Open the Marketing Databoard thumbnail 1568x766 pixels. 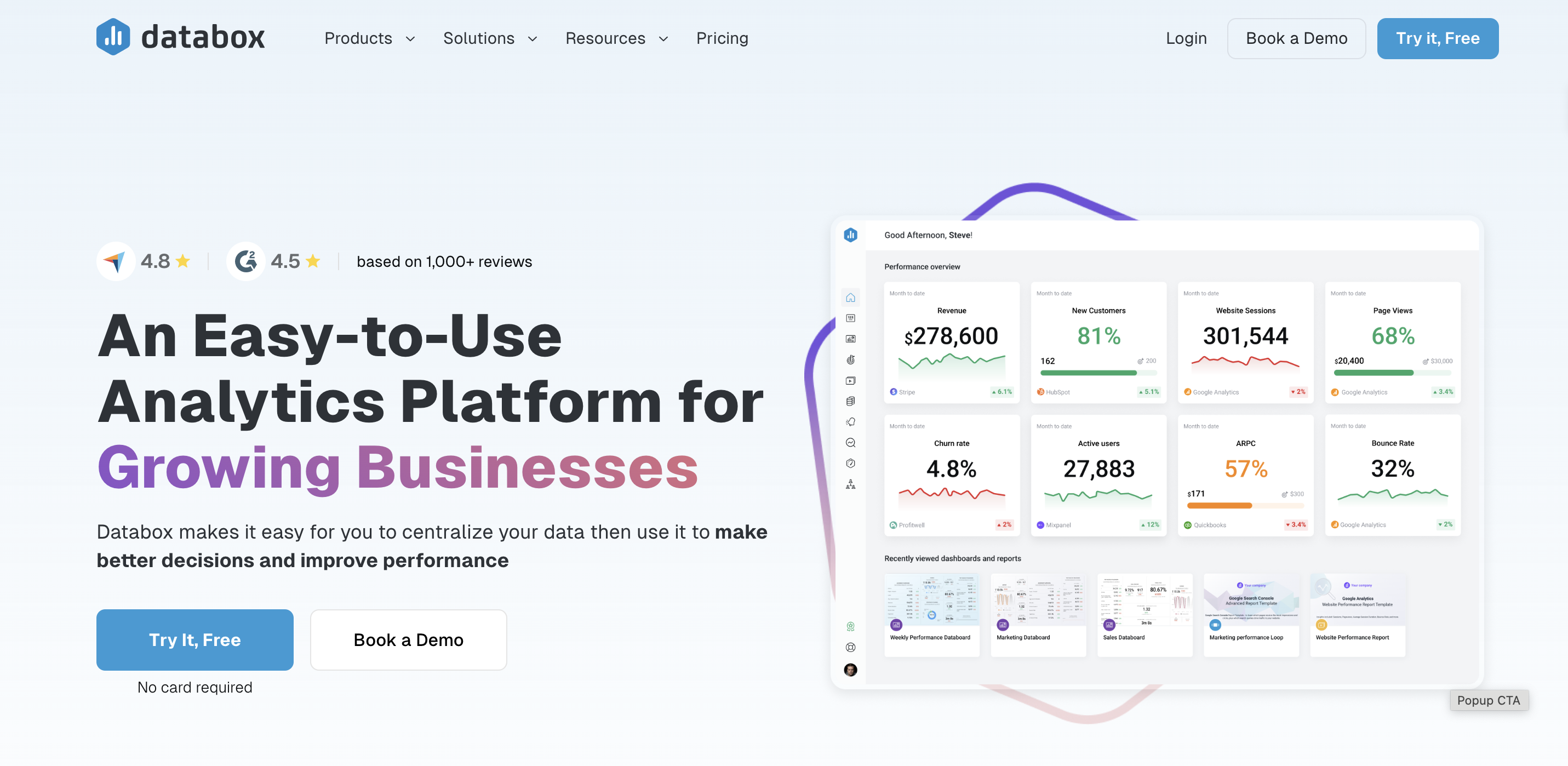1038,614
